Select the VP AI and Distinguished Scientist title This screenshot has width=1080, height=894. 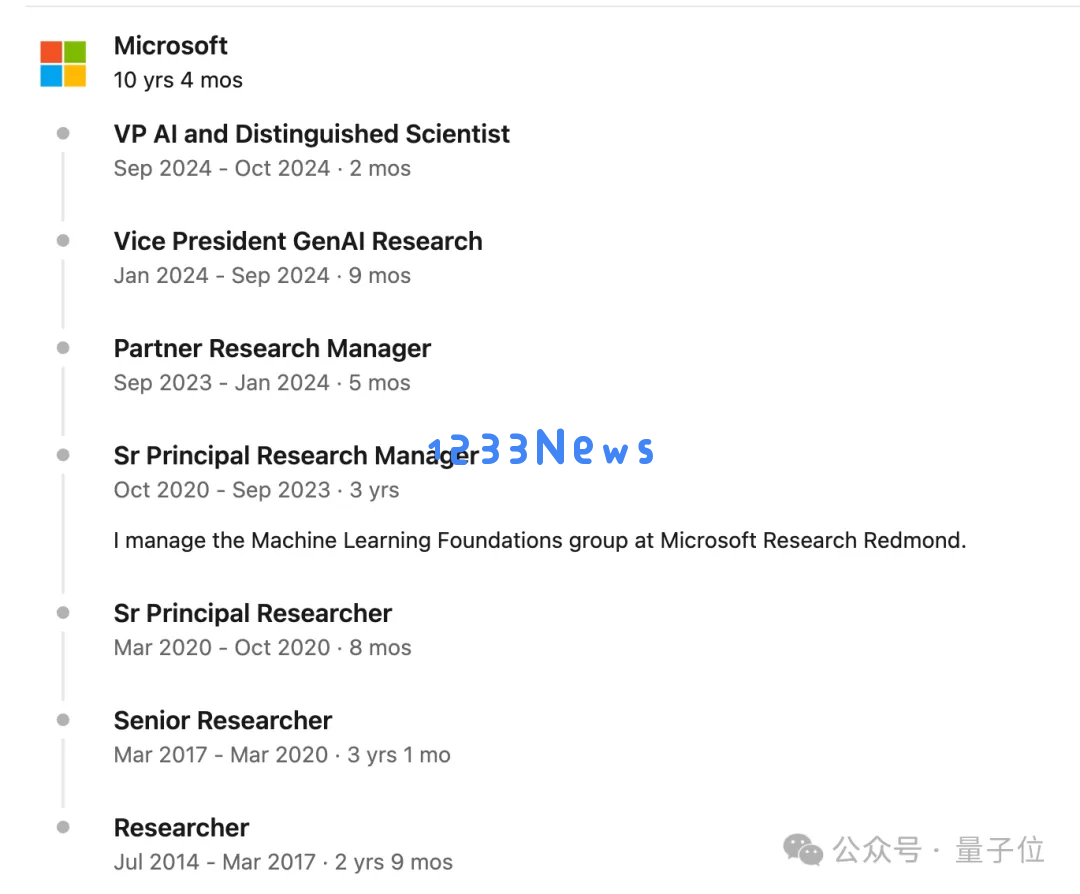click(x=311, y=134)
